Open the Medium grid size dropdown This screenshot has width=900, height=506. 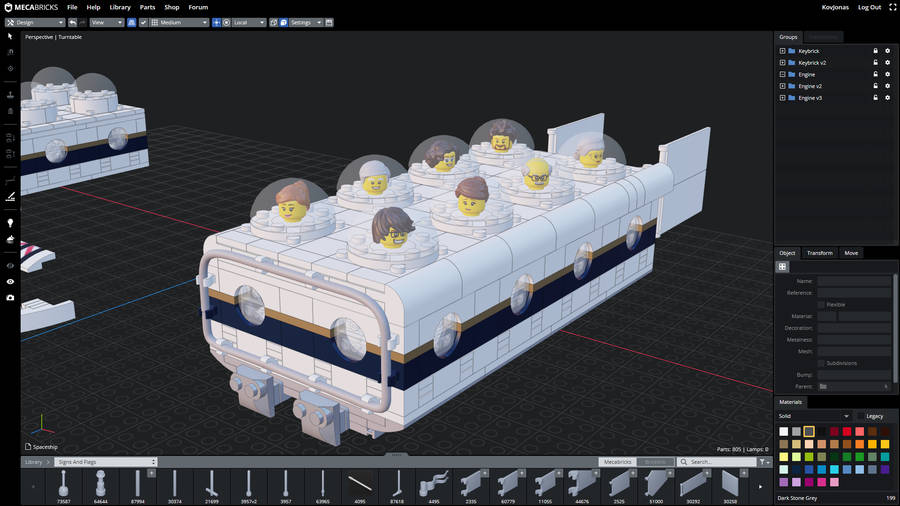tap(179, 22)
